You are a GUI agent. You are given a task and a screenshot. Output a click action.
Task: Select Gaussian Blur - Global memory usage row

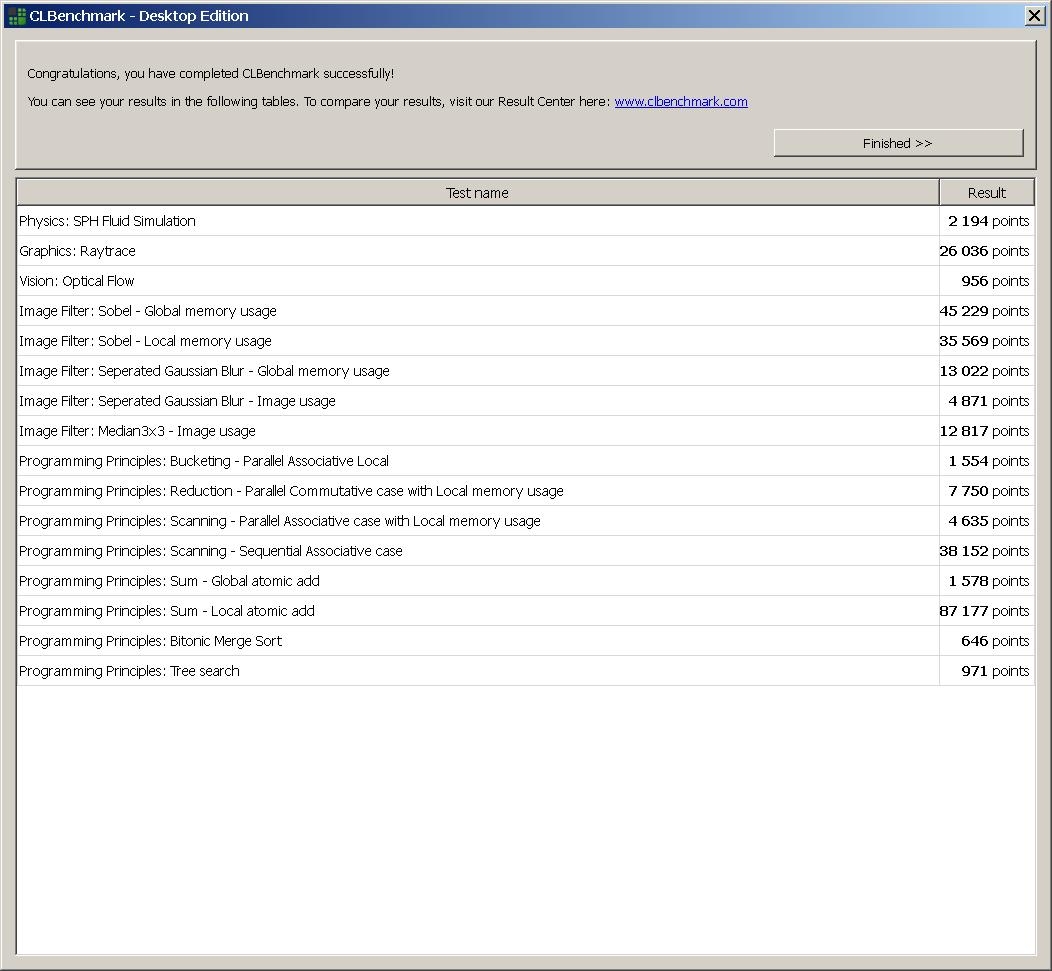point(526,371)
